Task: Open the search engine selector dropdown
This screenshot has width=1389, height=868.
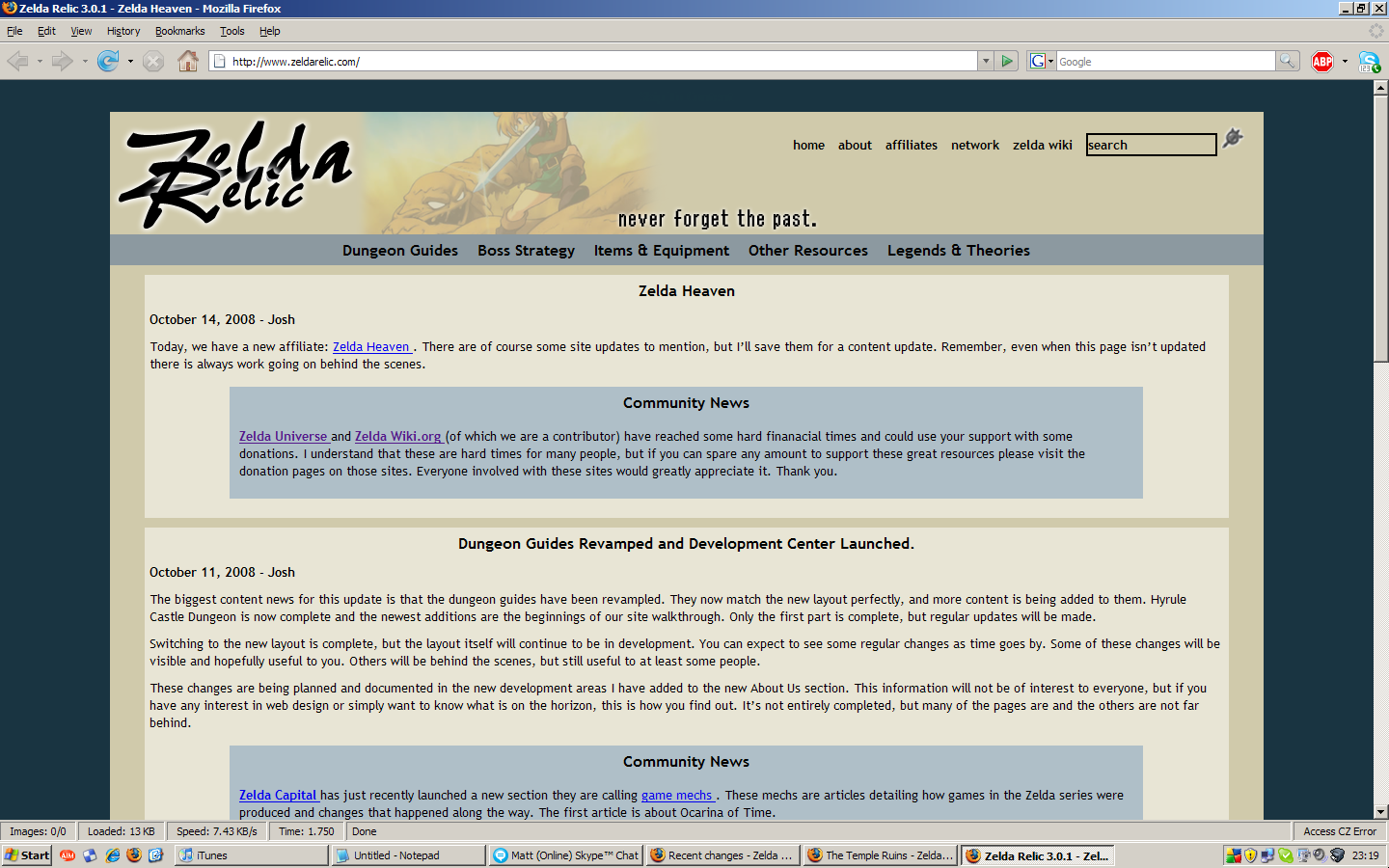Action: coord(1041,62)
